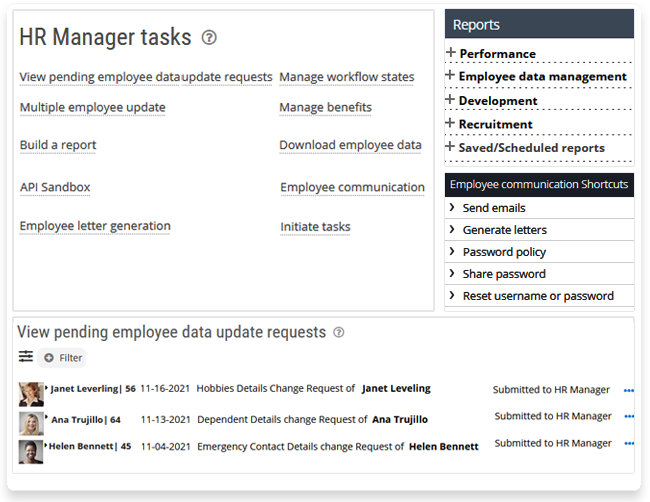The image size is (650, 502).
Task: Open Reset username or password shortcut
Action: coord(539,296)
